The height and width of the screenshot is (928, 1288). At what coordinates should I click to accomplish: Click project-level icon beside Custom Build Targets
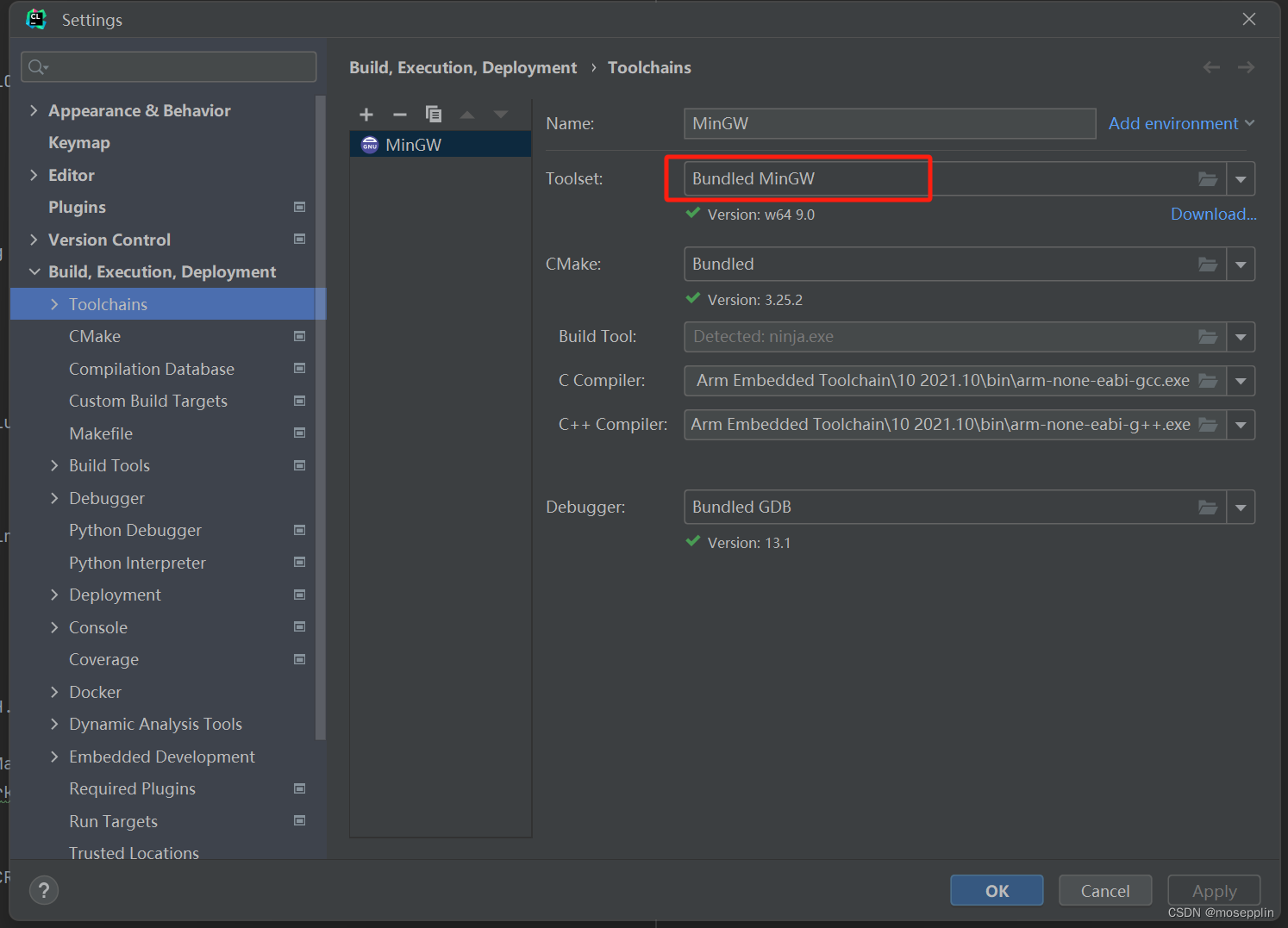tap(300, 401)
